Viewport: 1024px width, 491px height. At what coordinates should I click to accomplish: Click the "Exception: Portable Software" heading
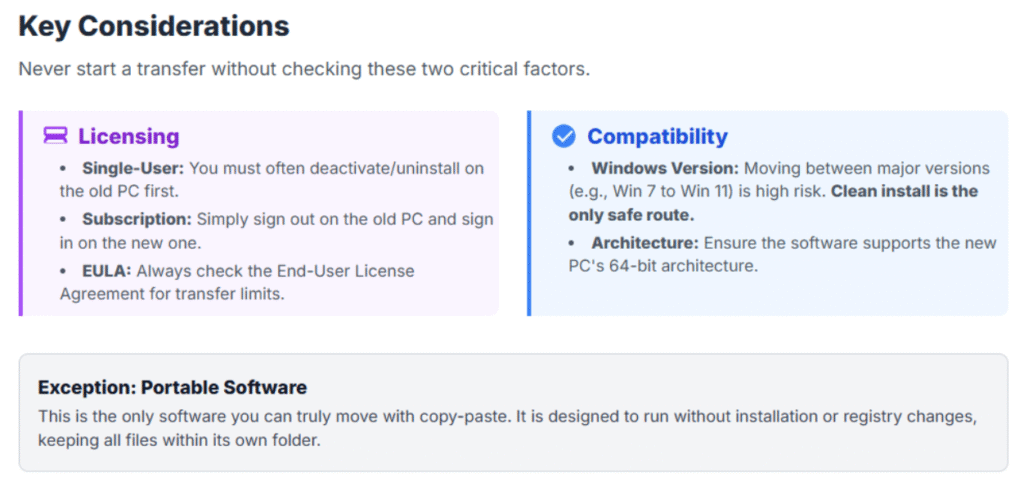pyautogui.click(x=172, y=387)
